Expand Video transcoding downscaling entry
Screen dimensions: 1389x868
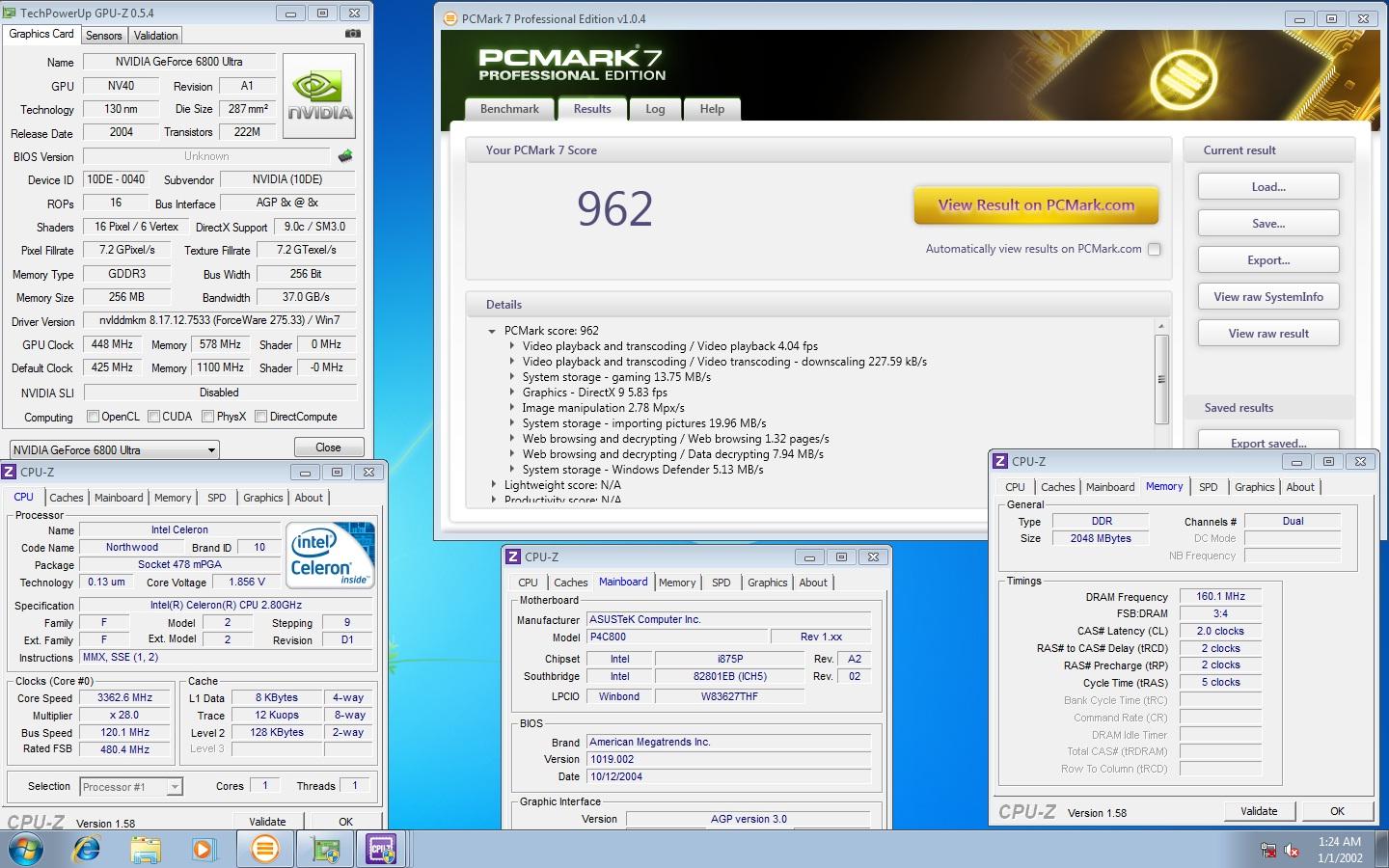point(512,362)
